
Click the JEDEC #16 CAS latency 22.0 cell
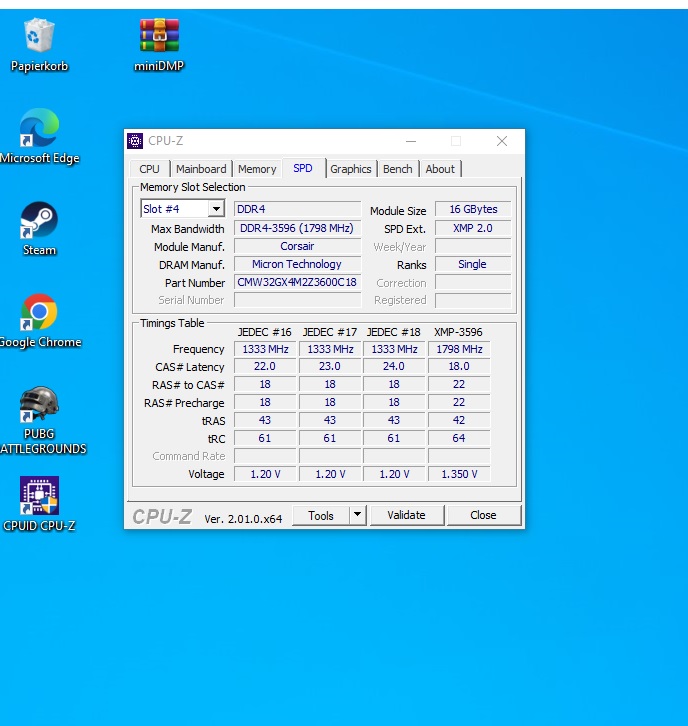tap(265, 366)
